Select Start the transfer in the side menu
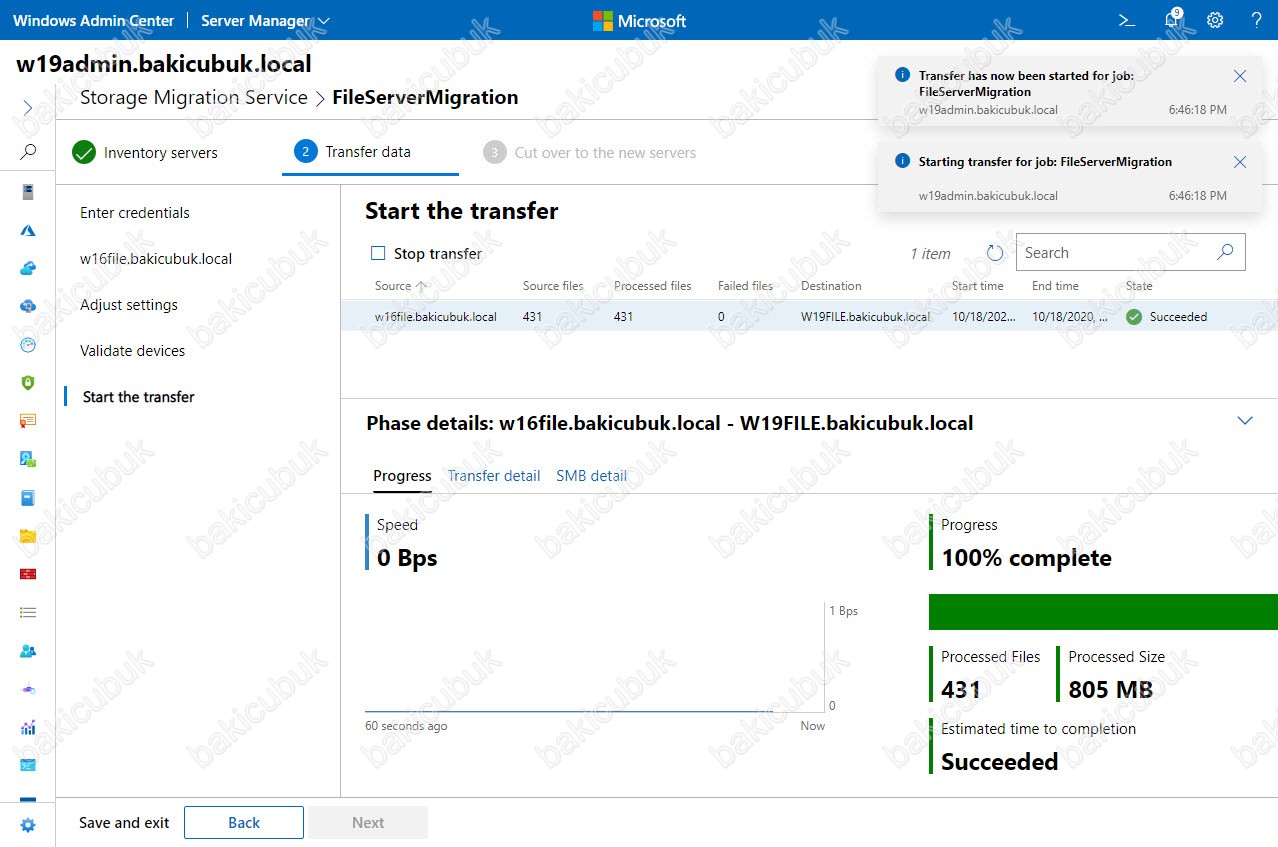The width and height of the screenshot is (1278, 847). click(x=139, y=397)
